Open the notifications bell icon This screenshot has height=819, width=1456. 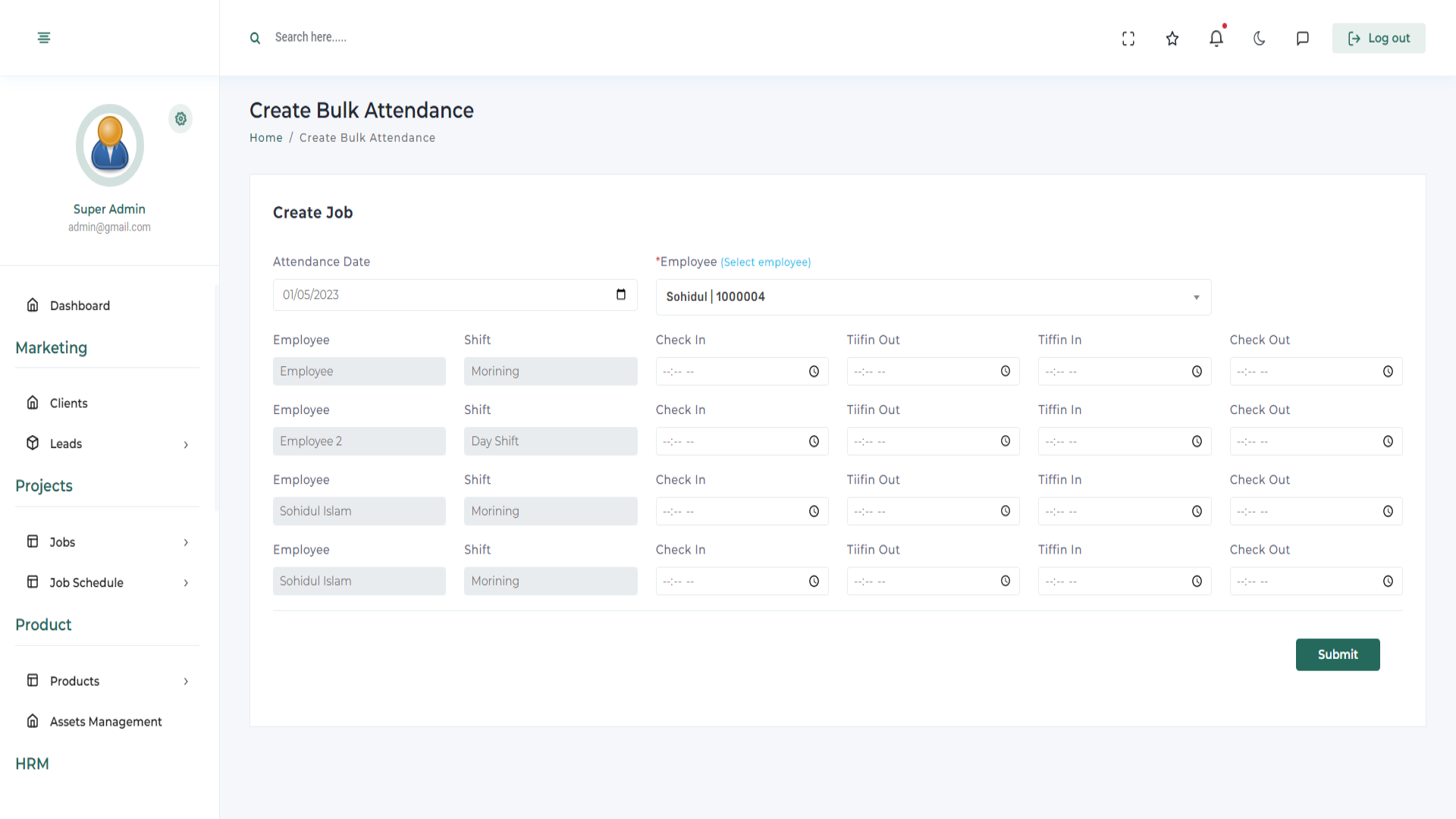click(x=1216, y=39)
